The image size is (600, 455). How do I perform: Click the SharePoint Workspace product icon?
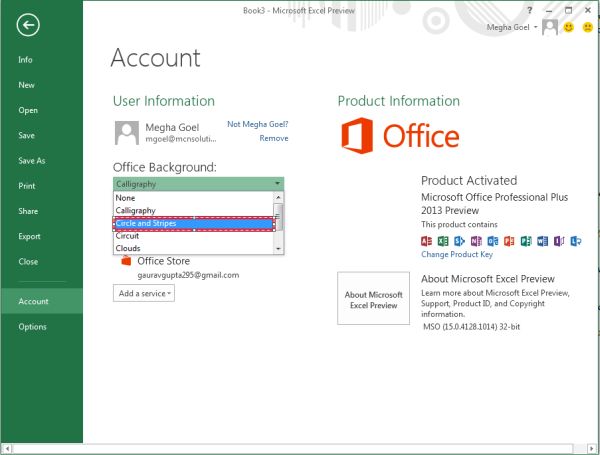click(x=459, y=241)
